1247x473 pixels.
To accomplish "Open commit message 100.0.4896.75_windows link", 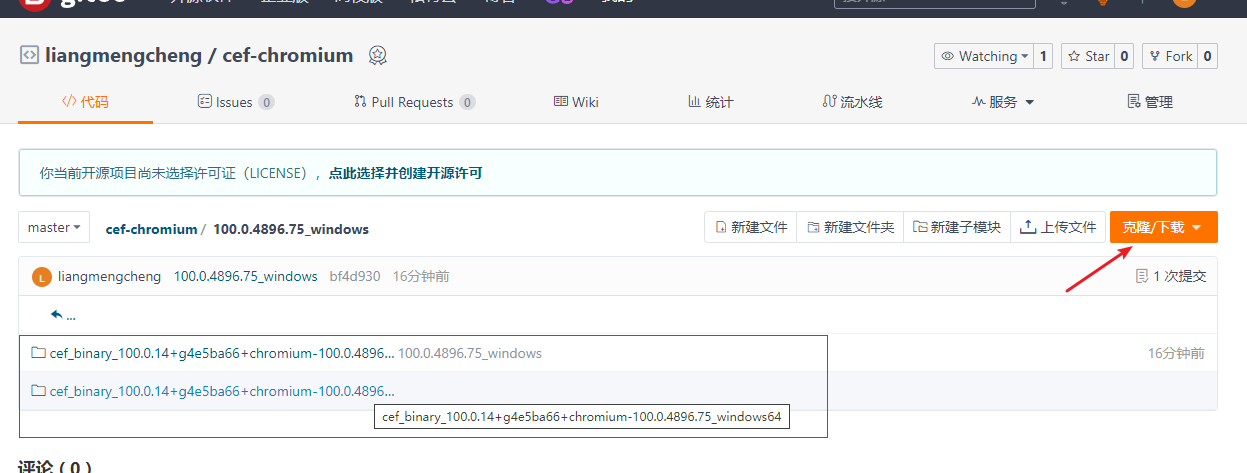I will [x=246, y=276].
